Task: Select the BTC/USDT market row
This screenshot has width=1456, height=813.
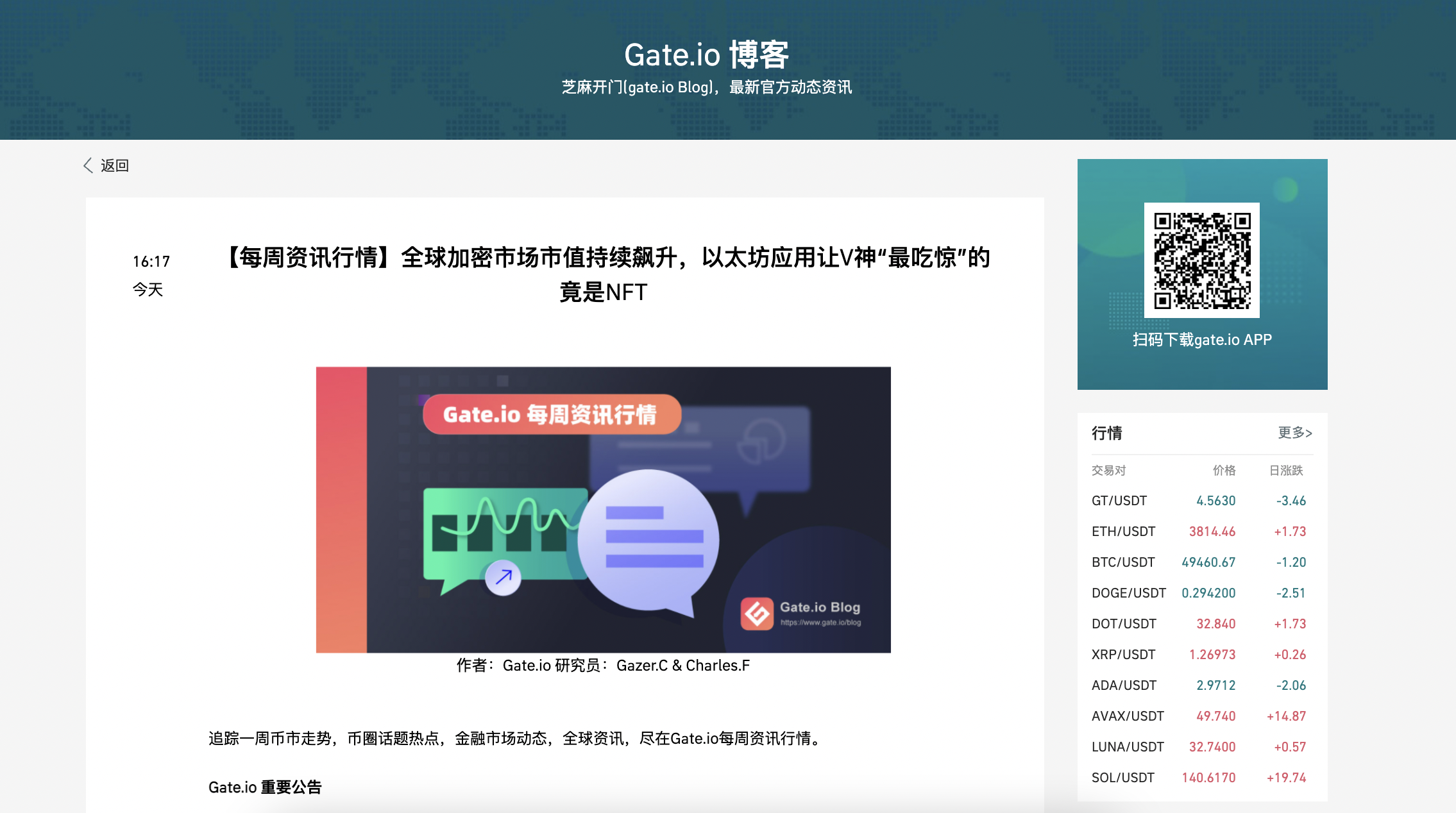Action: pos(1123,562)
